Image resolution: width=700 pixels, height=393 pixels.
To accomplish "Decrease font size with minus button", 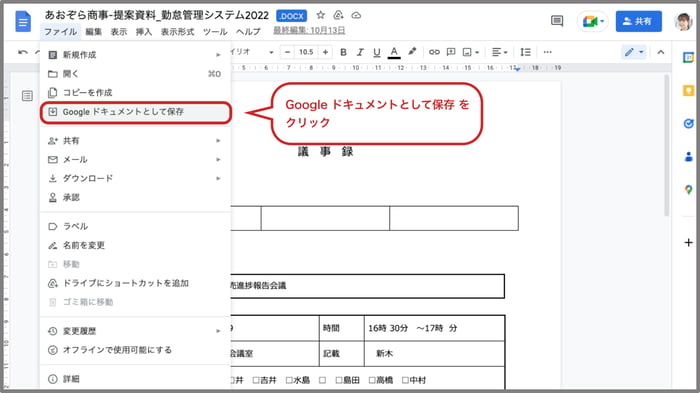I will point(287,52).
